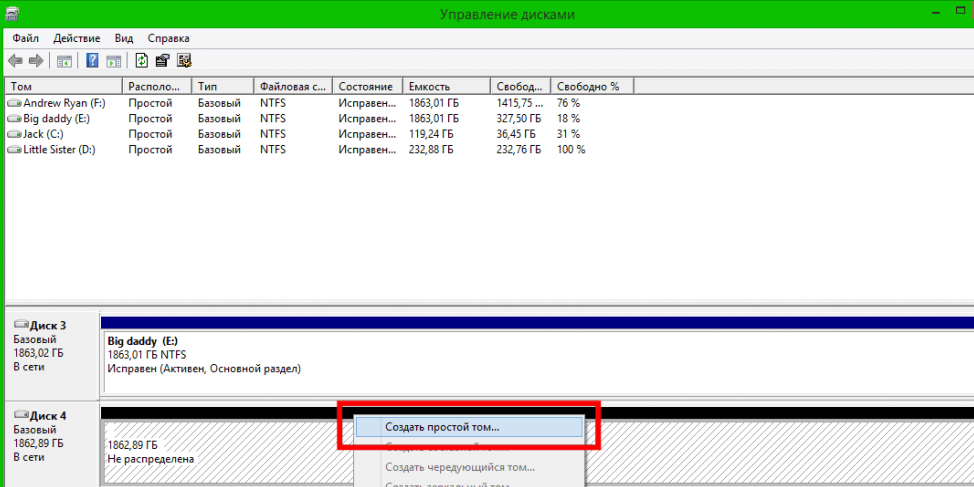Sort by the Емкость column header
Image resolution: width=974 pixels, height=487 pixels.
pos(445,86)
